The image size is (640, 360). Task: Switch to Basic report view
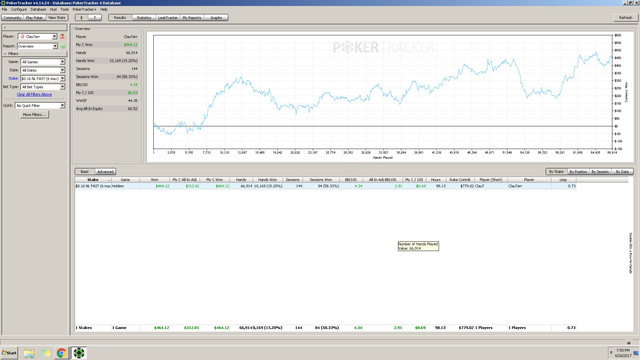click(x=84, y=171)
